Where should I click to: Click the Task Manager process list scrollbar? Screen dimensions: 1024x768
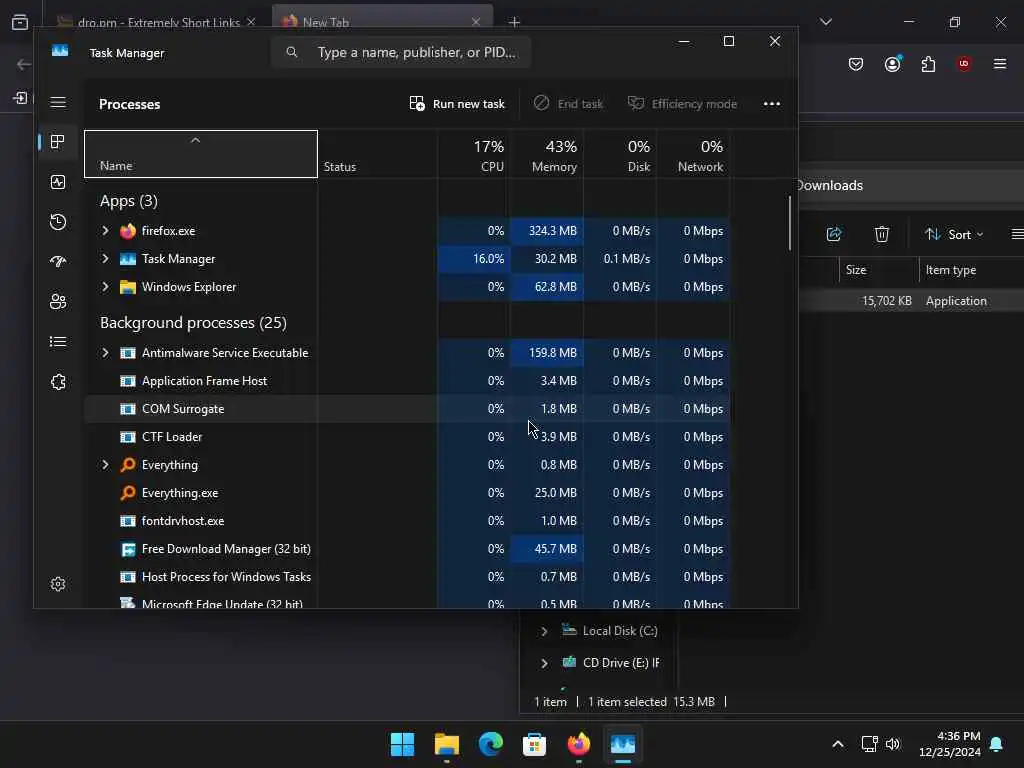[790, 223]
